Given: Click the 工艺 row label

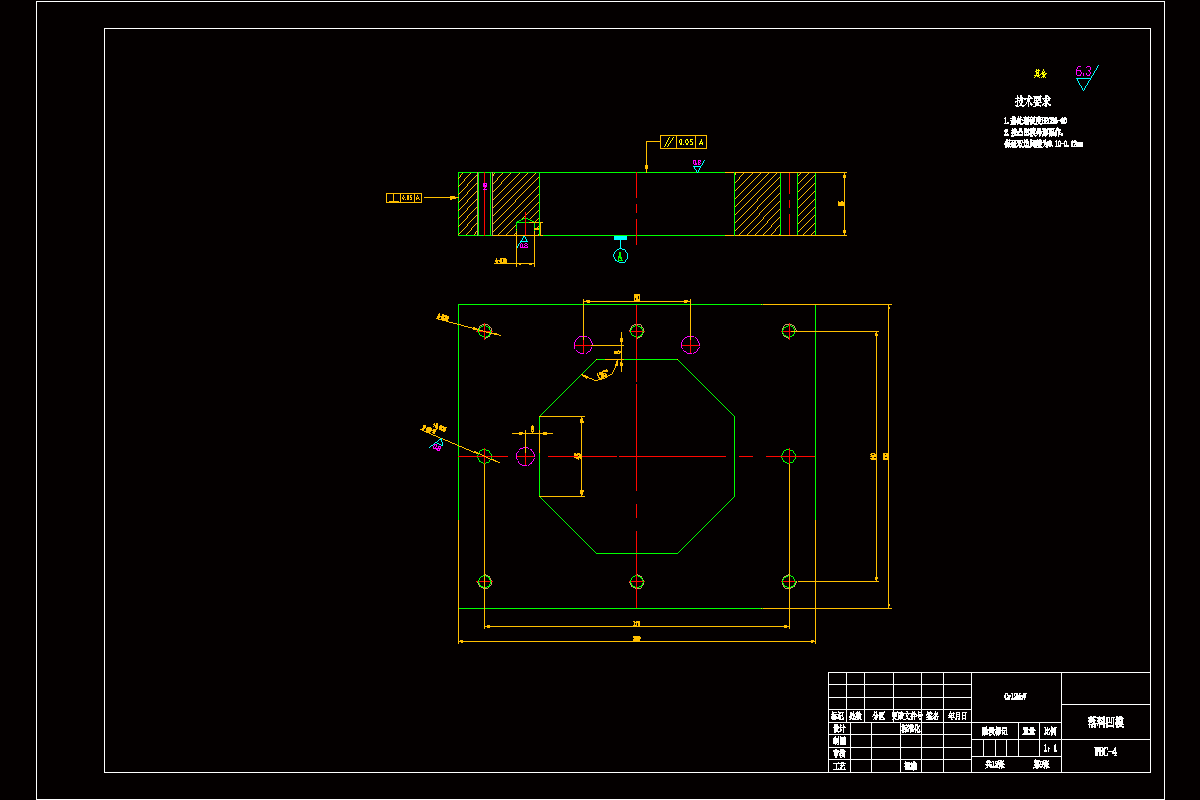Looking at the screenshot, I should click(839, 766).
